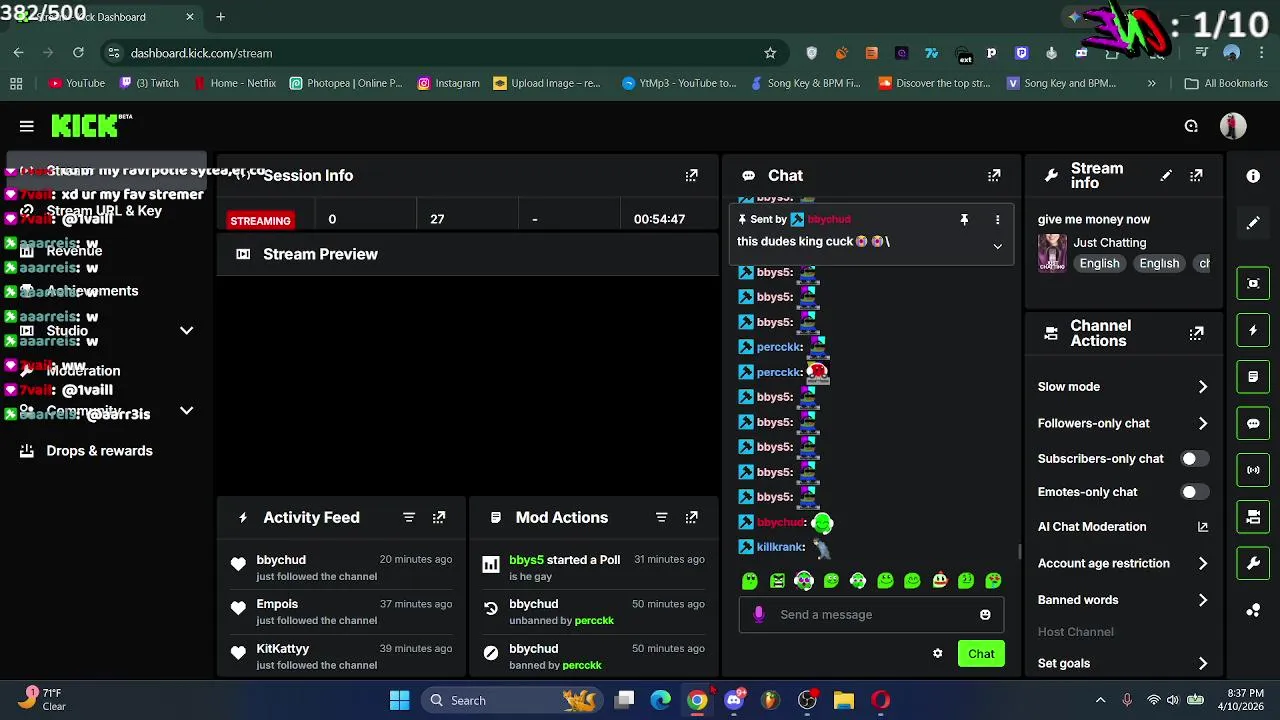Toggle Channel Actions widget in right sidebar
This screenshot has width=1280, height=720.
[x=1253, y=517]
